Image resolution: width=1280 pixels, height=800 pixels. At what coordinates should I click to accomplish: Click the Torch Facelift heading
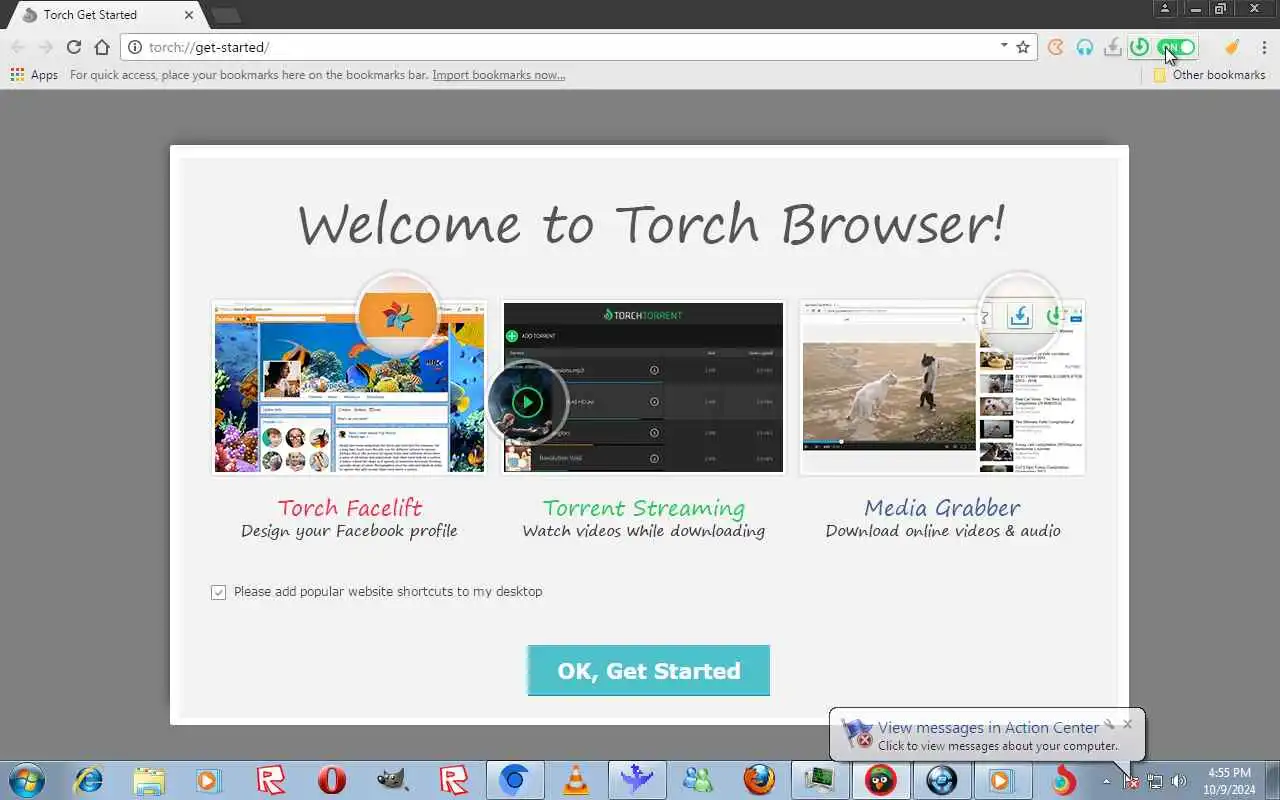click(350, 508)
